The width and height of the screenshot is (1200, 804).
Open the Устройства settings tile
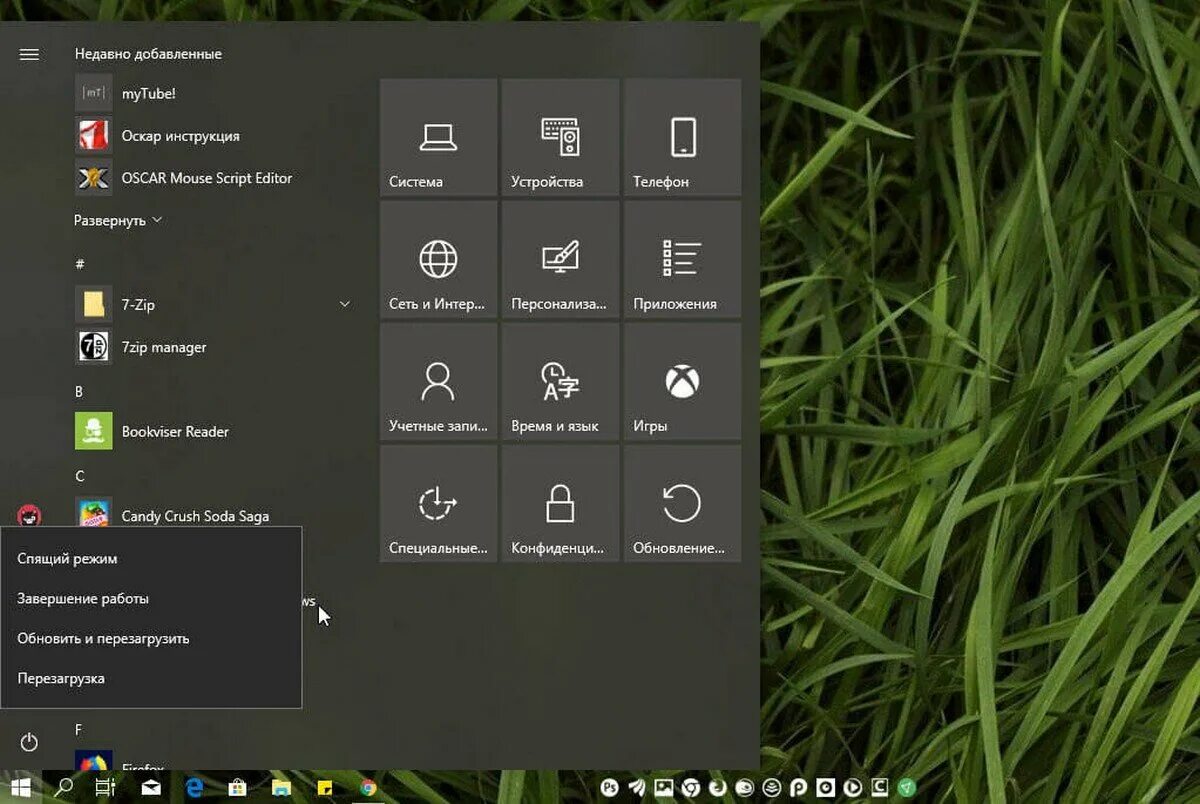[560, 137]
